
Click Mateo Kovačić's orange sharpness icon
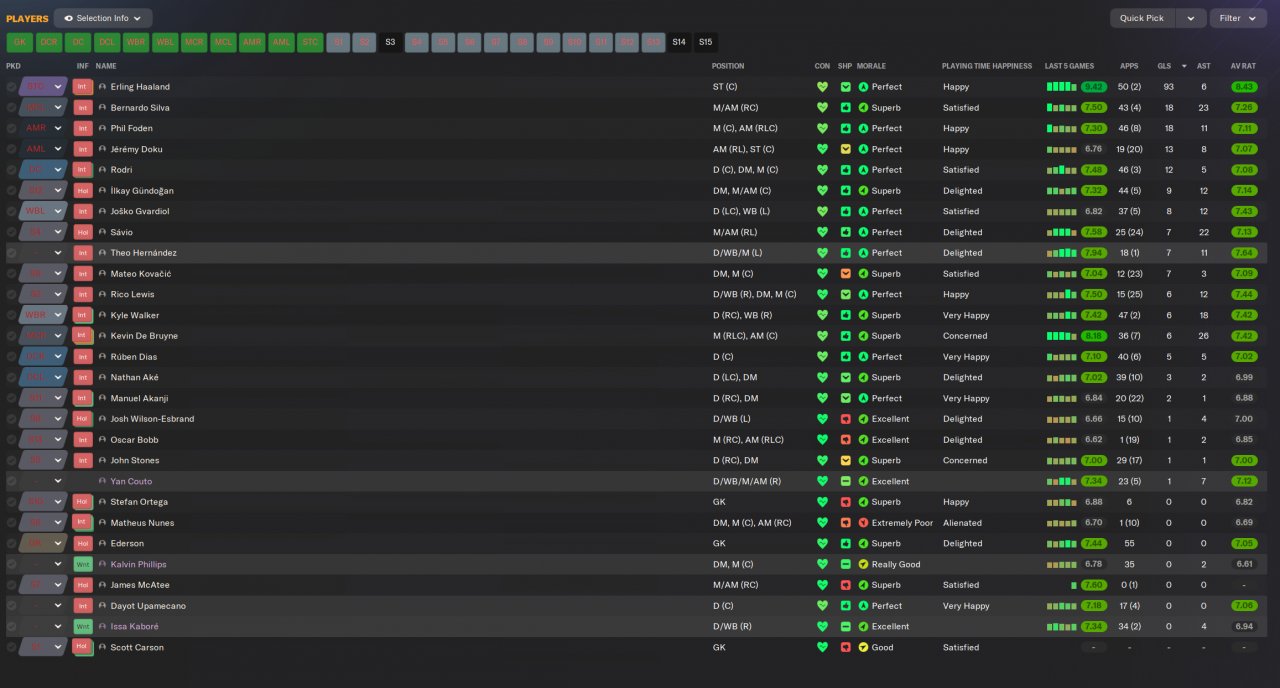[x=846, y=274]
